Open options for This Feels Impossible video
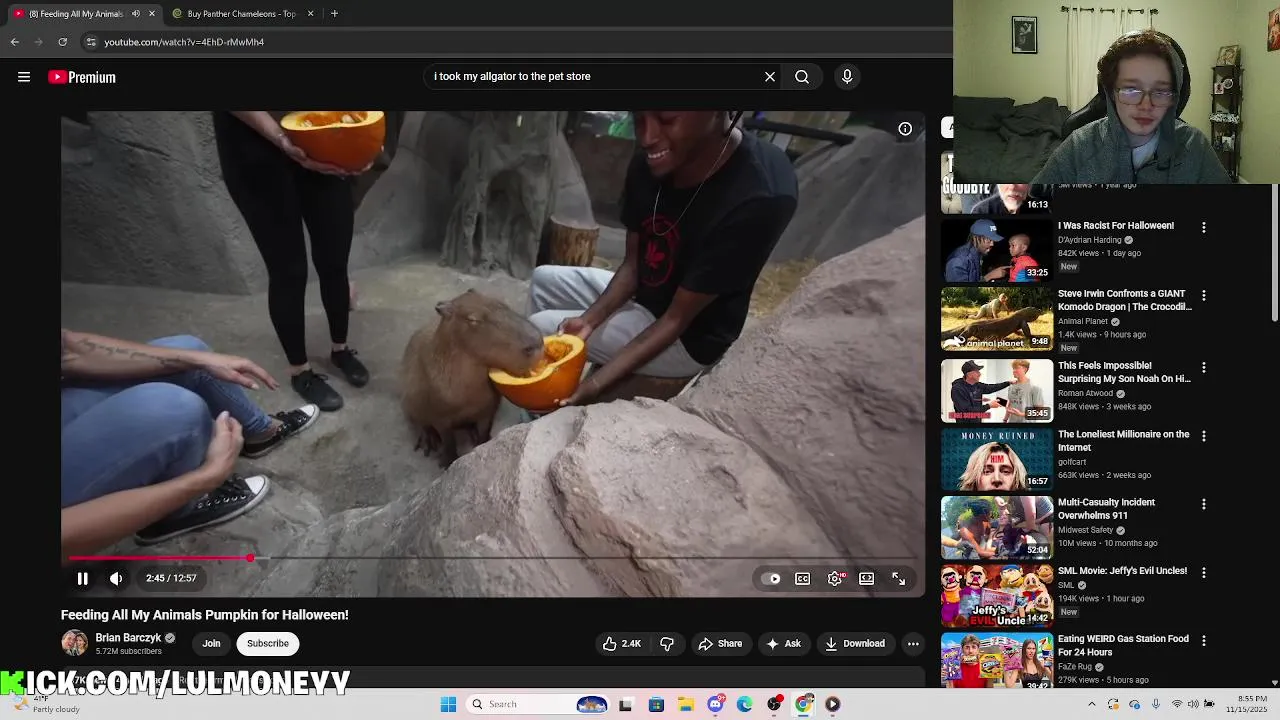Screen dimensions: 1280x720 [1204, 367]
